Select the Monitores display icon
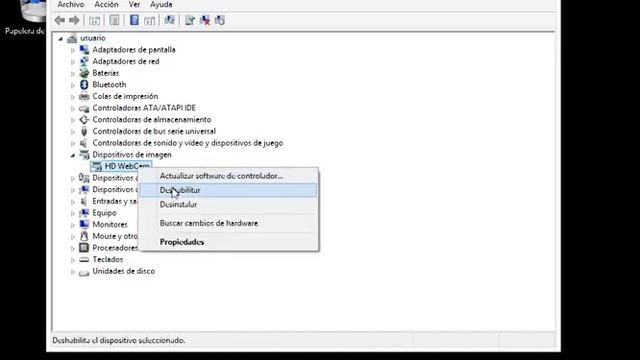The height and width of the screenshot is (360, 640). (84, 224)
